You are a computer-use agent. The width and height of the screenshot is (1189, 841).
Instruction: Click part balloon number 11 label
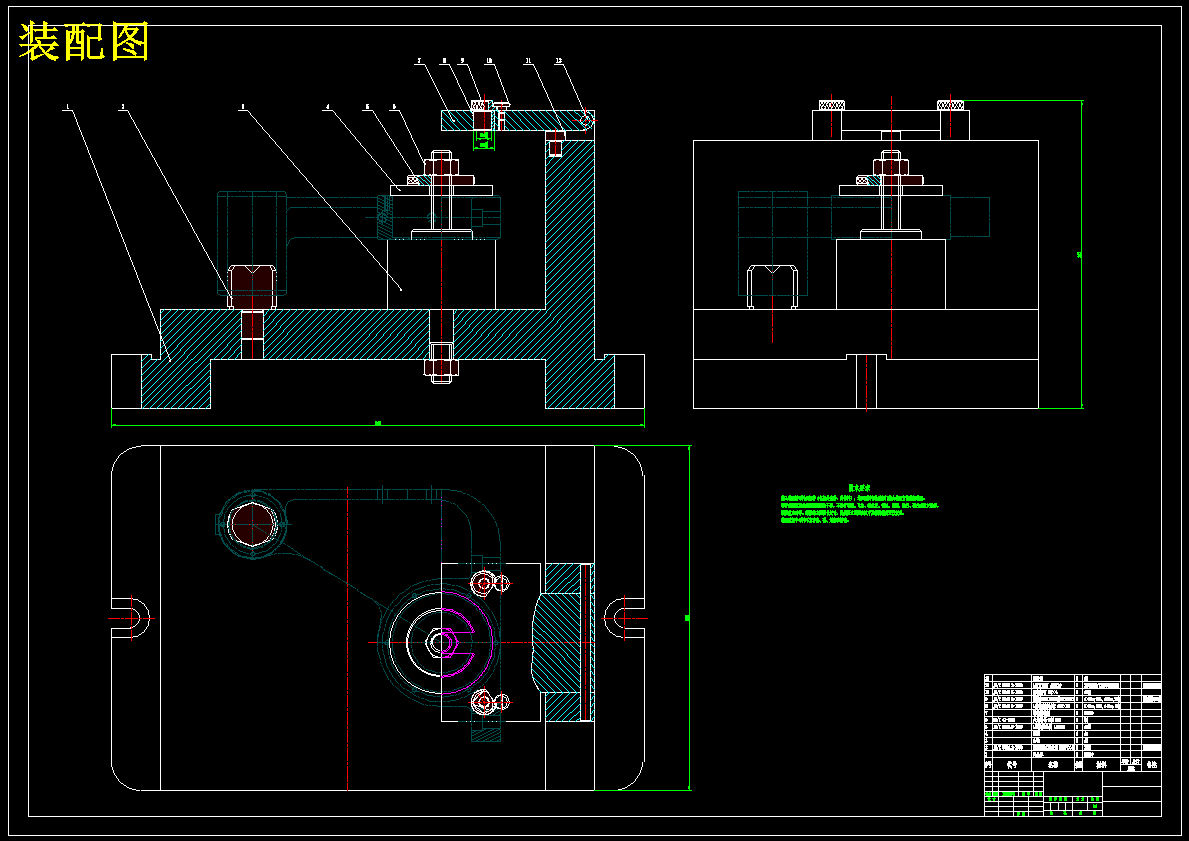click(529, 60)
